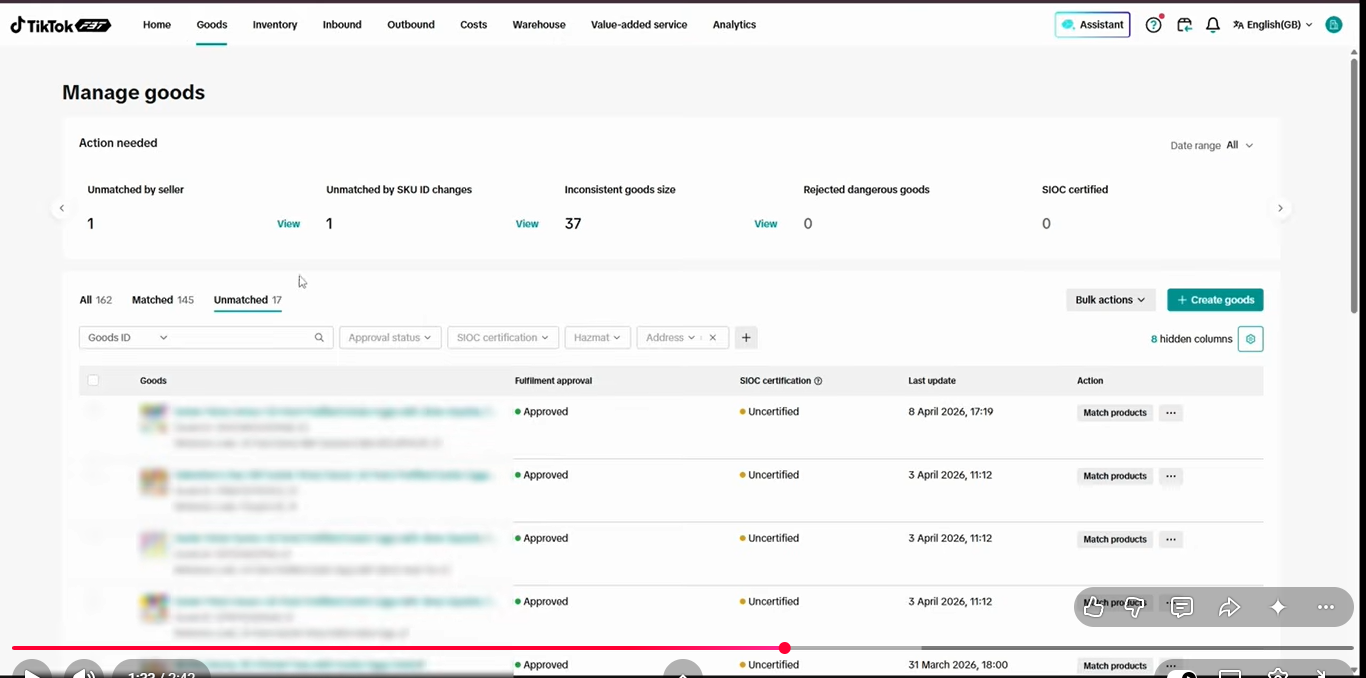The width and height of the screenshot is (1366, 678).
Task: Tick the select-all checkbox in table header
Action: 93,380
